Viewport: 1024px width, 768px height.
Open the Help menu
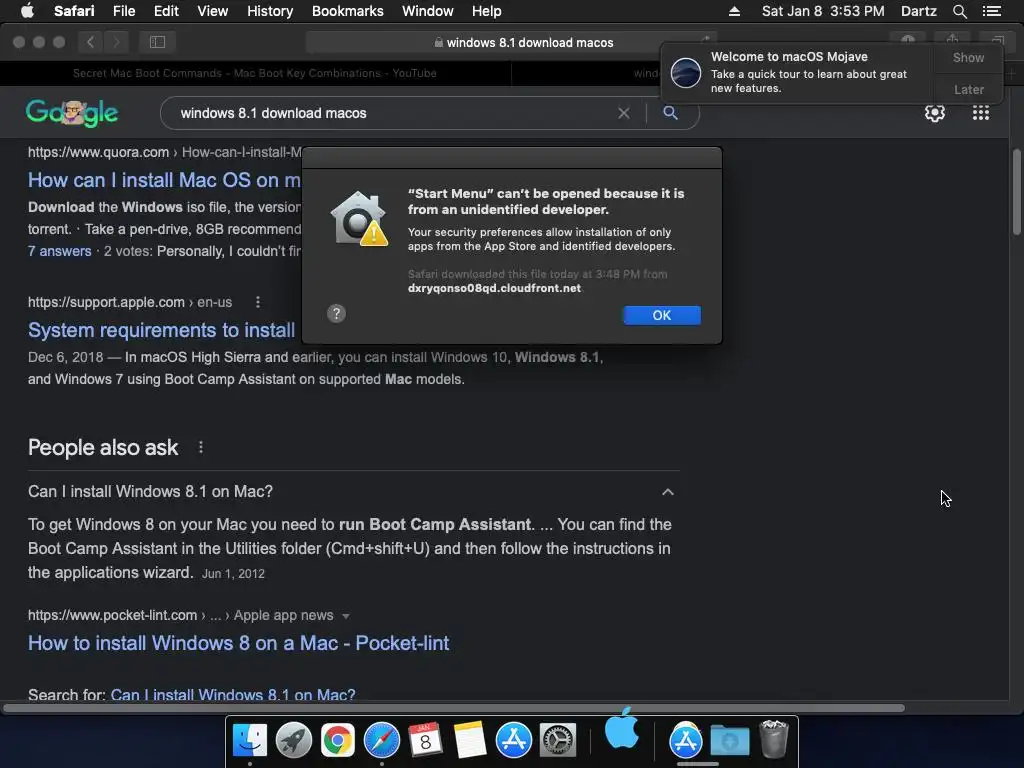pyautogui.click(x=487, y=11)
